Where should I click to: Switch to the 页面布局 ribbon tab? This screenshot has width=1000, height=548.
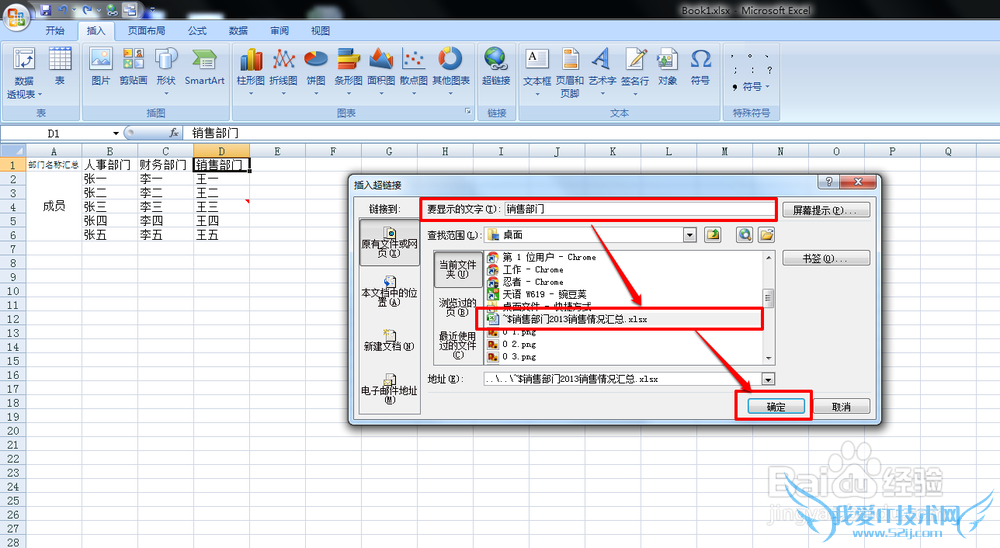[147, 31]
